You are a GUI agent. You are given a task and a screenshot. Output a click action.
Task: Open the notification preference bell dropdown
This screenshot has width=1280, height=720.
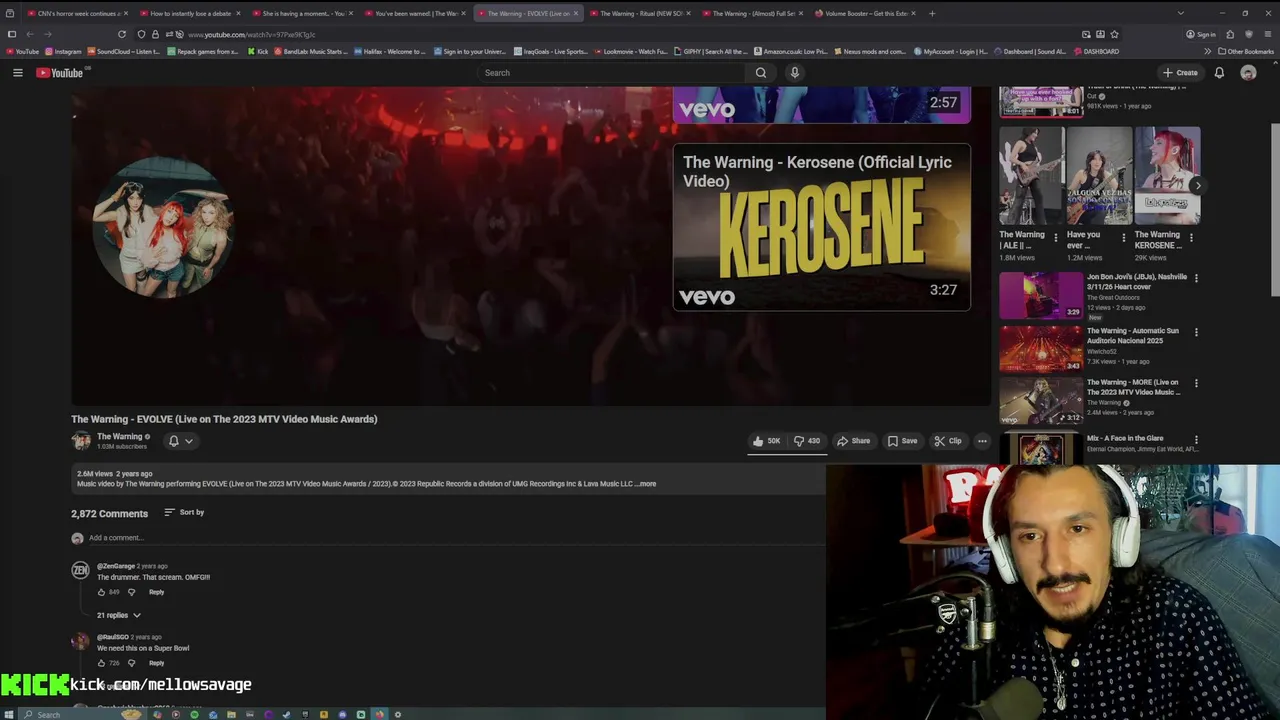click(x=180, y=441)
